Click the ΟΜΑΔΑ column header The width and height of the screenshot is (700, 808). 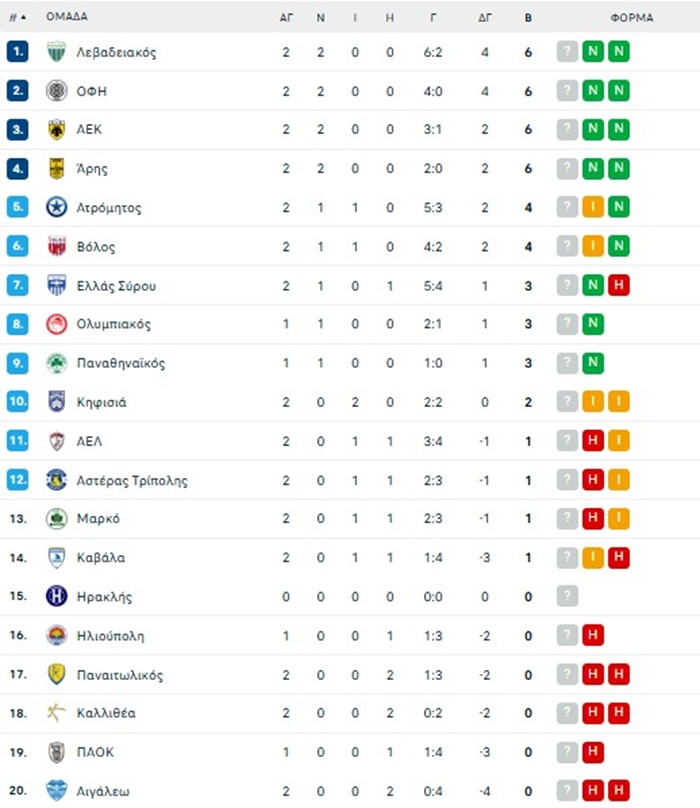pyautogui.click(x=66, y=16)
